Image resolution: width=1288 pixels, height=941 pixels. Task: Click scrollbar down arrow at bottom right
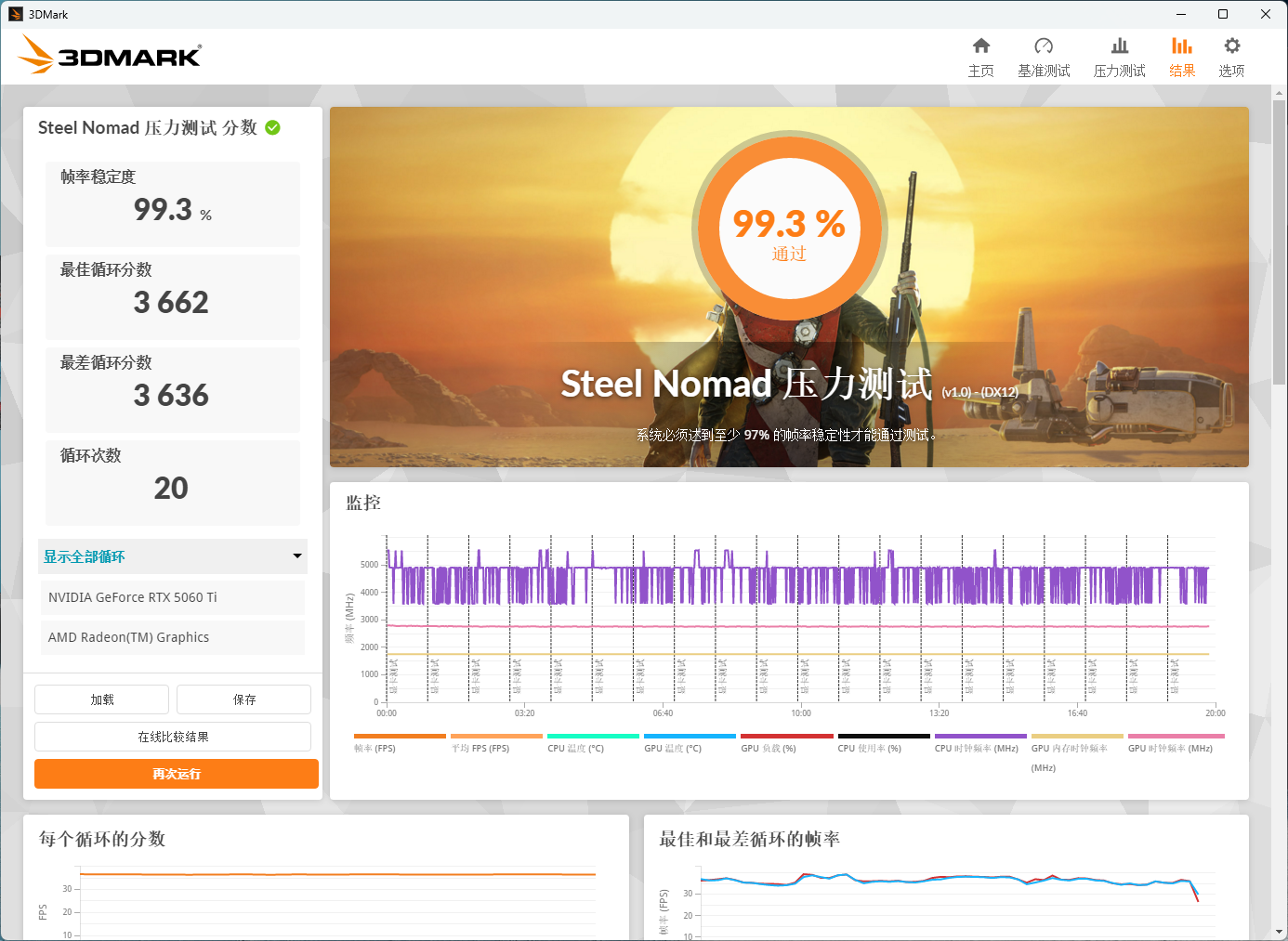point(1279,932)
